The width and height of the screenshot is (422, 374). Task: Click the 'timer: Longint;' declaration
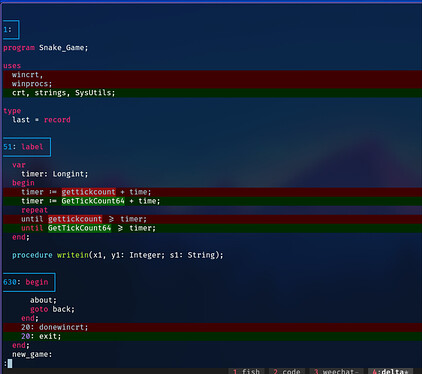point(55,174)
